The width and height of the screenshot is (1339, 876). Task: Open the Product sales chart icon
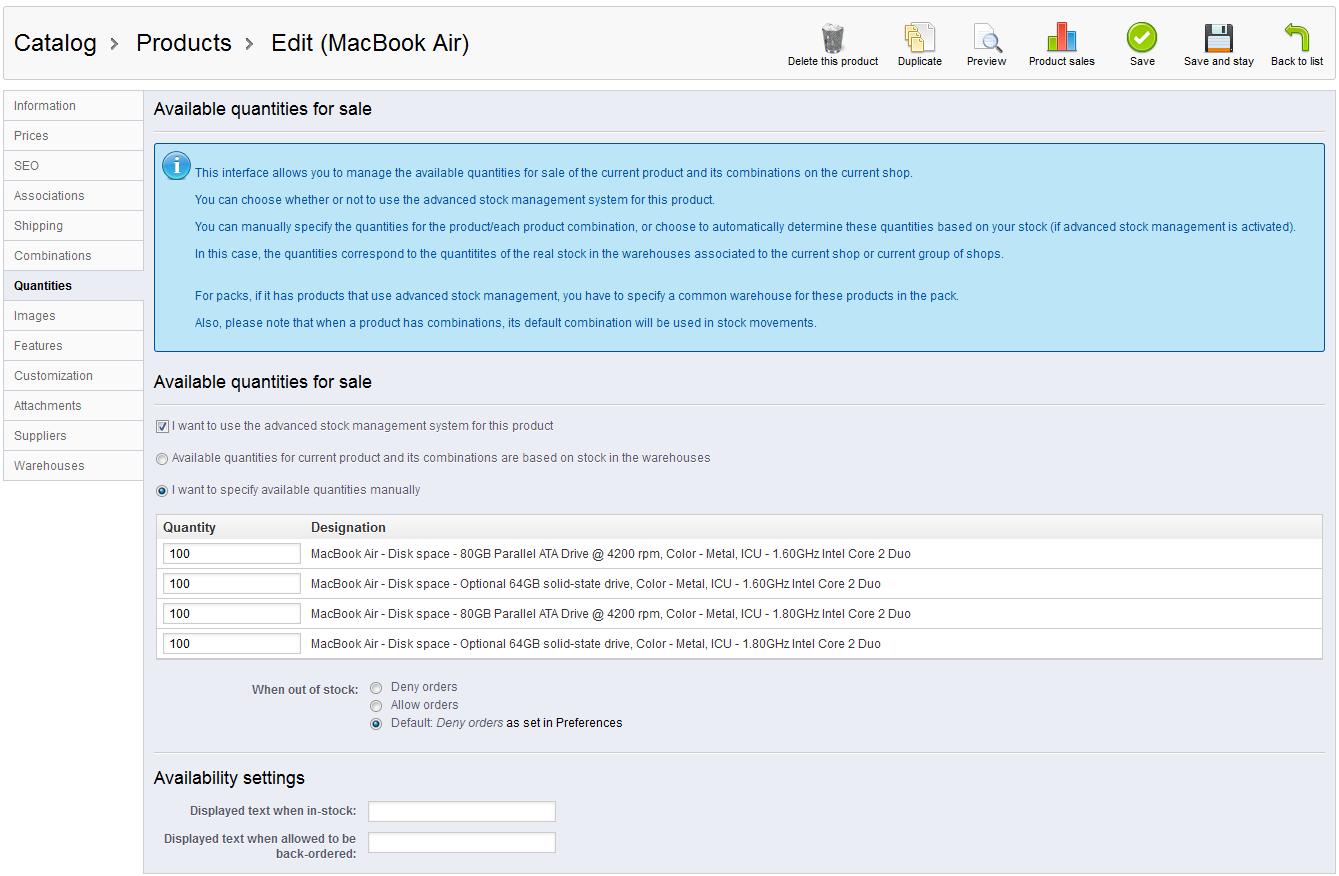click(x=1061, y=39)
